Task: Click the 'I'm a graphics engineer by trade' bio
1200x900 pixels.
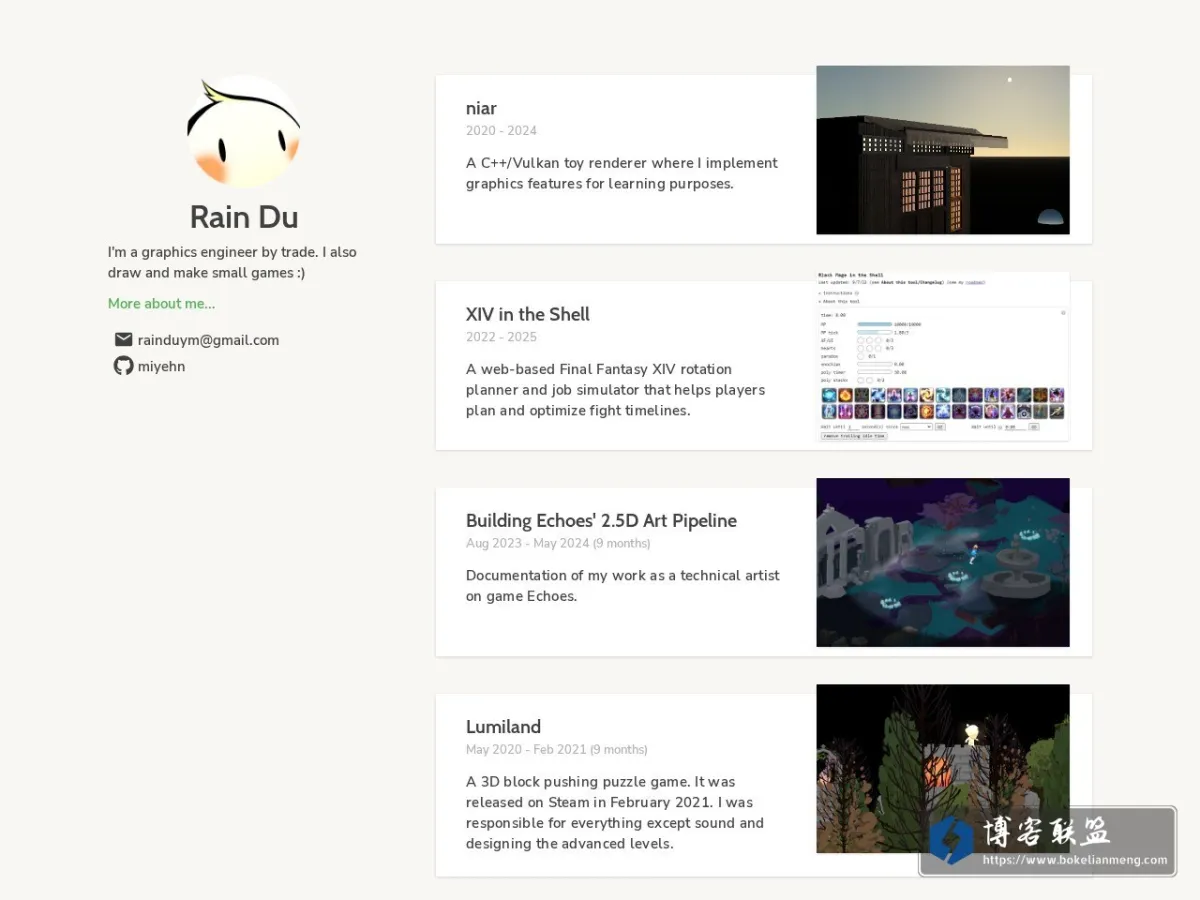Action: click(232, 262)
